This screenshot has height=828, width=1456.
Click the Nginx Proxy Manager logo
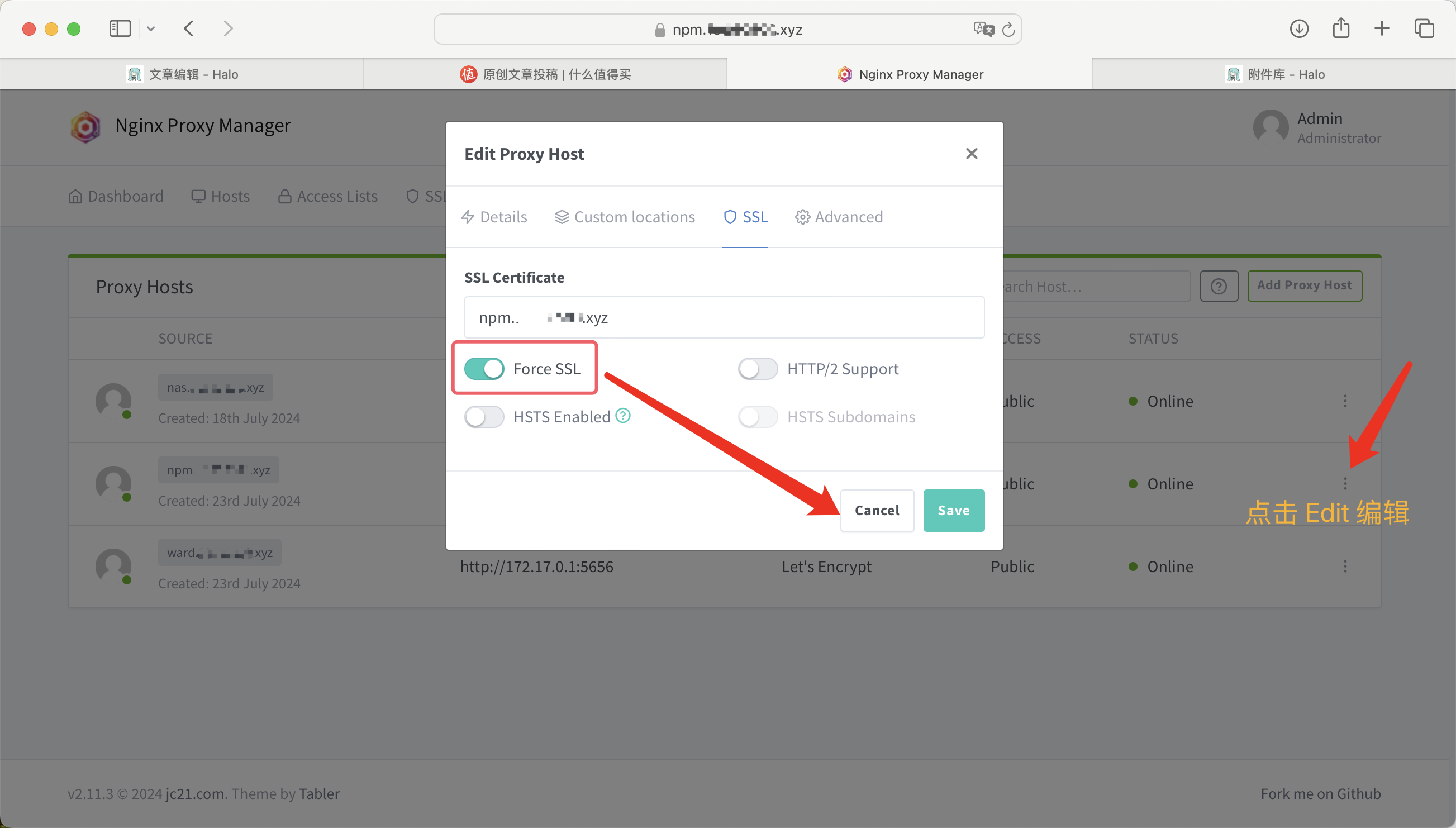pyautogui.click(x=85, y=126)
